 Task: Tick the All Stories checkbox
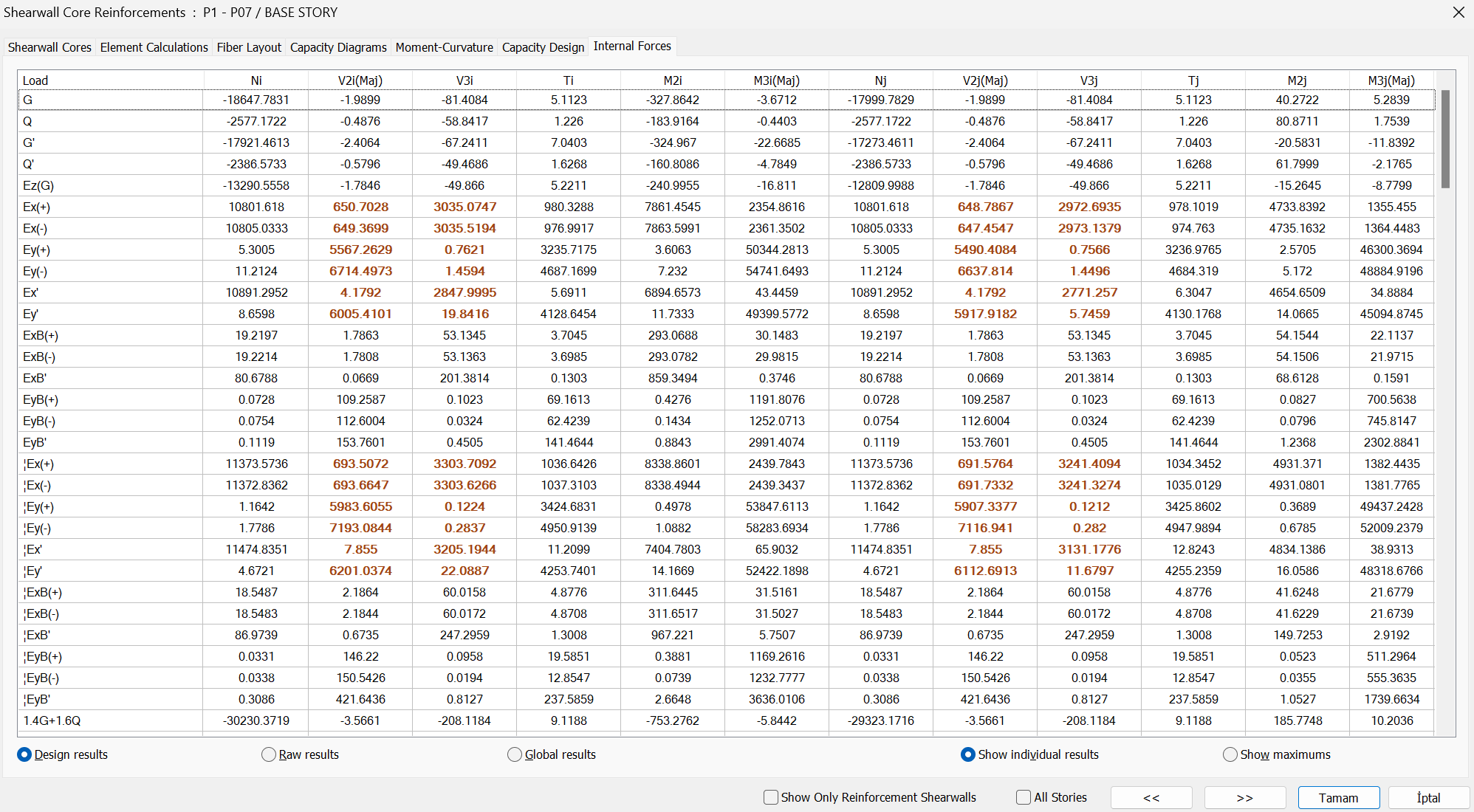point(1024,797)
